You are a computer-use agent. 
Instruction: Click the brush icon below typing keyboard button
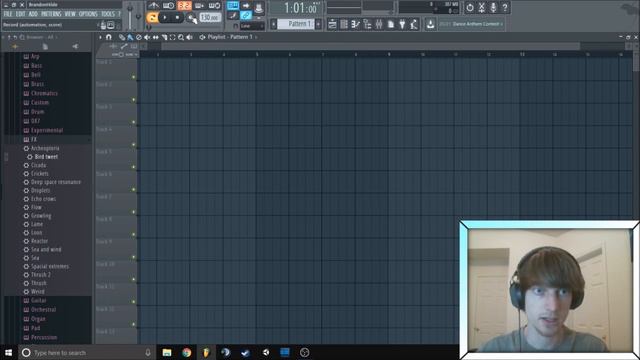click(x=233, y=16)
